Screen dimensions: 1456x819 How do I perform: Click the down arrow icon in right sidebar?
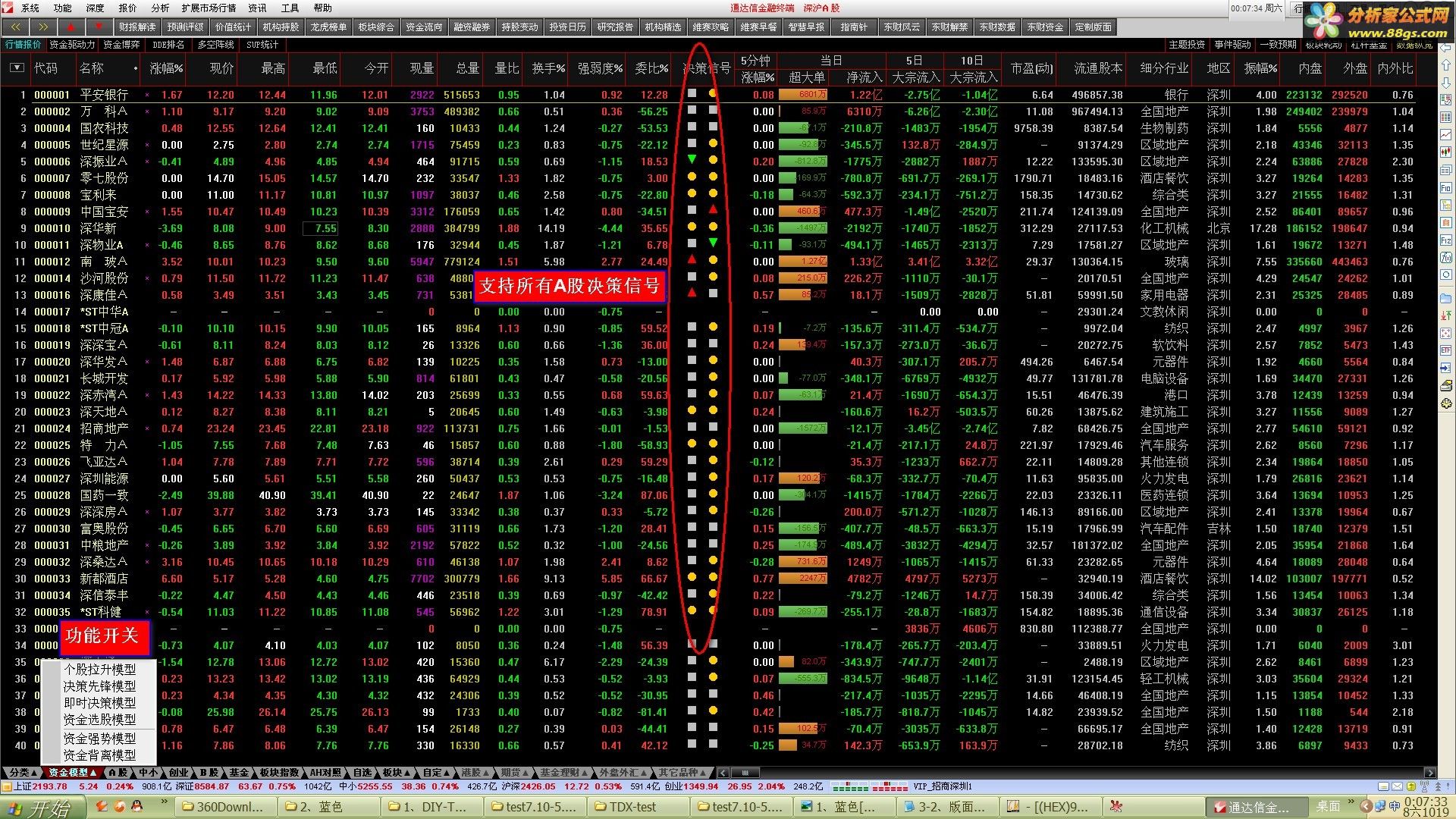[1446, 83]
